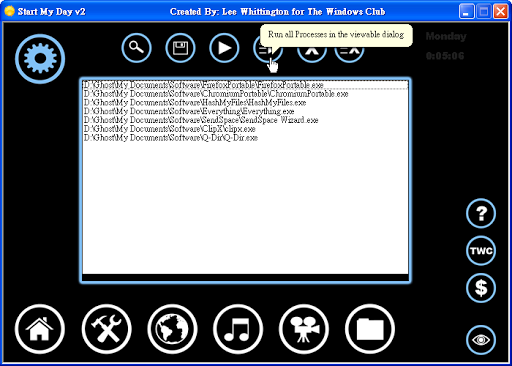
Task: Minimize the Start My Day window
Action: click(466, 12)
